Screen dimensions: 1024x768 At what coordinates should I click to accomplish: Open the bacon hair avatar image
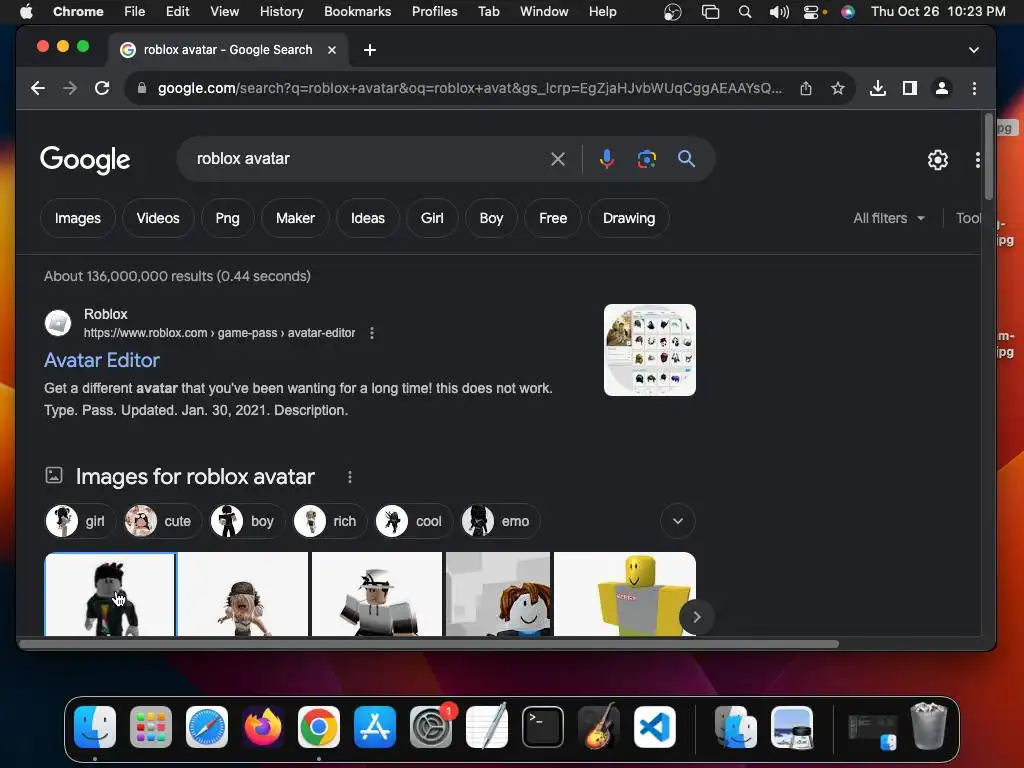point(498,594)
